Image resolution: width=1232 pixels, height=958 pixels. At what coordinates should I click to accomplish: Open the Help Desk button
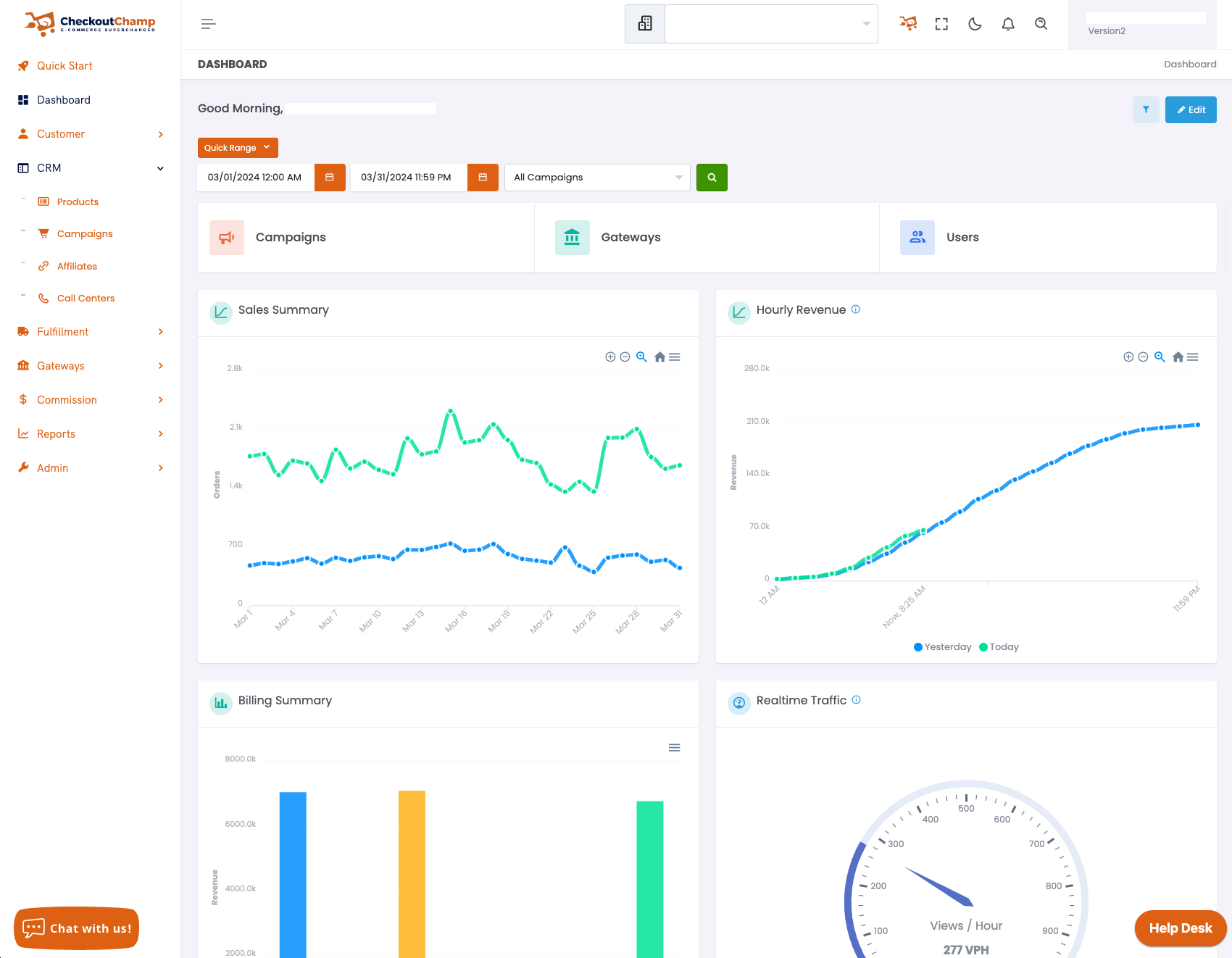coord(1180,928)
